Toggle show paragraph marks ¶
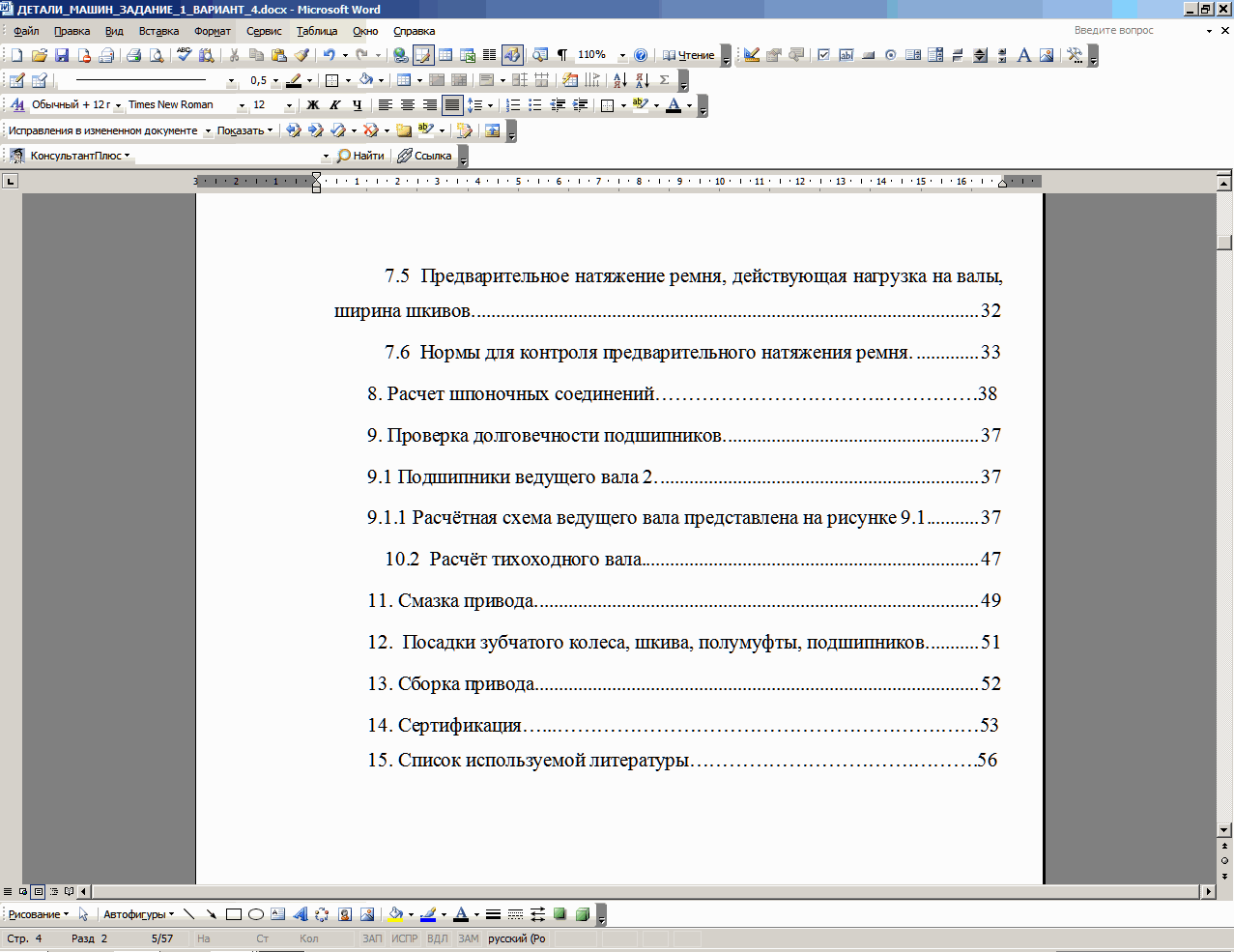Image resolution: width=1234 pixels, height=952 pixels. click(x=562, y=55)
